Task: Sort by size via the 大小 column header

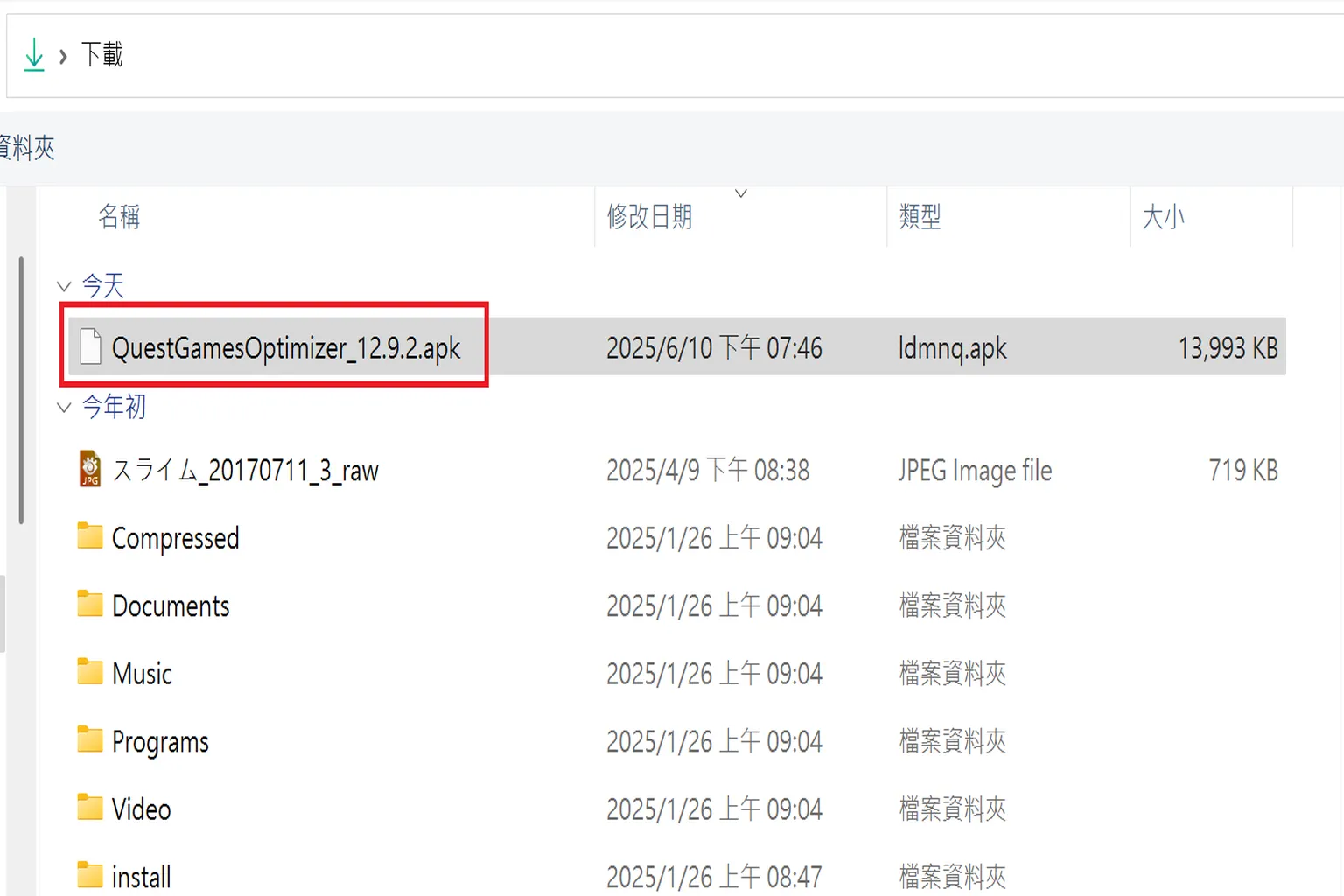Action: (x=1164, y=217)
